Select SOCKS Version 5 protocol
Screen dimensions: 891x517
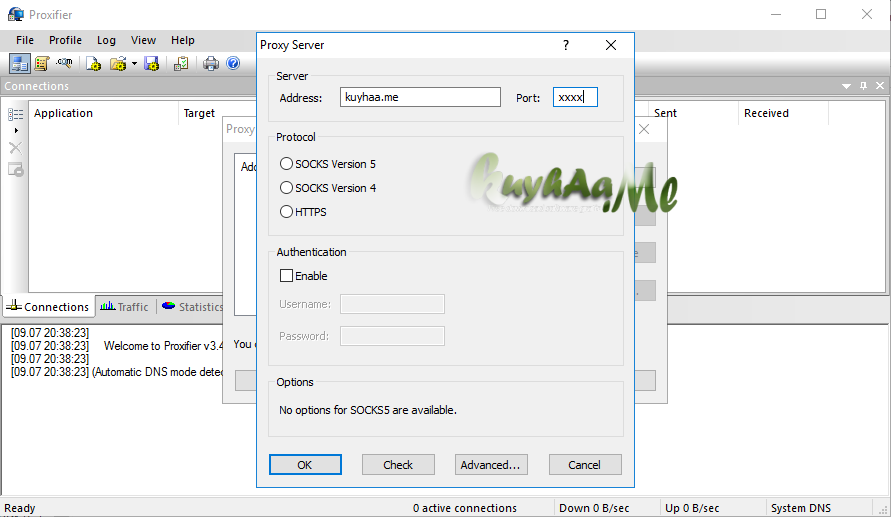(x=328, y=164)
